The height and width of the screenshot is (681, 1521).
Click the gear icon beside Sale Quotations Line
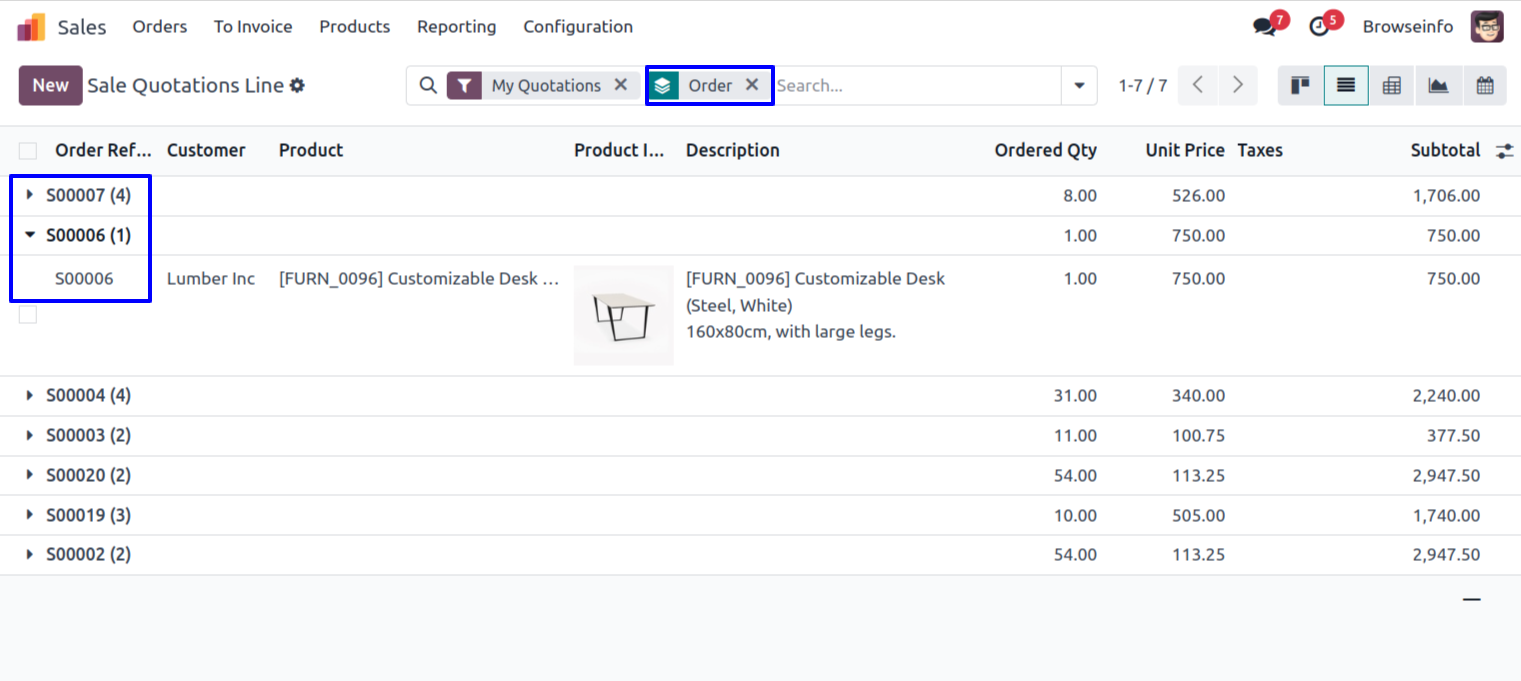pyautogui.click(x=297, y=86)
